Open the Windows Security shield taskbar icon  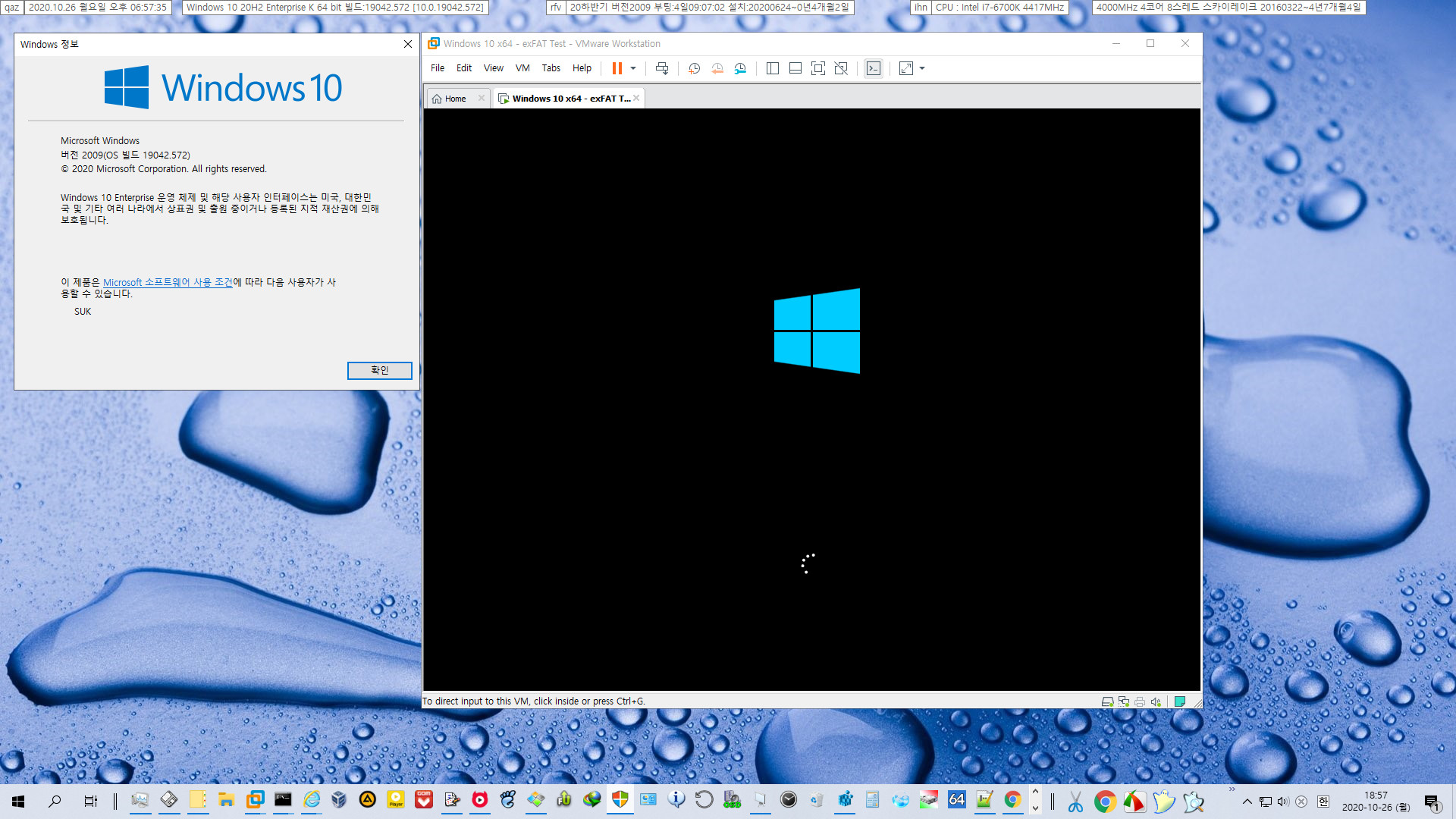click(x=620, y=799)
